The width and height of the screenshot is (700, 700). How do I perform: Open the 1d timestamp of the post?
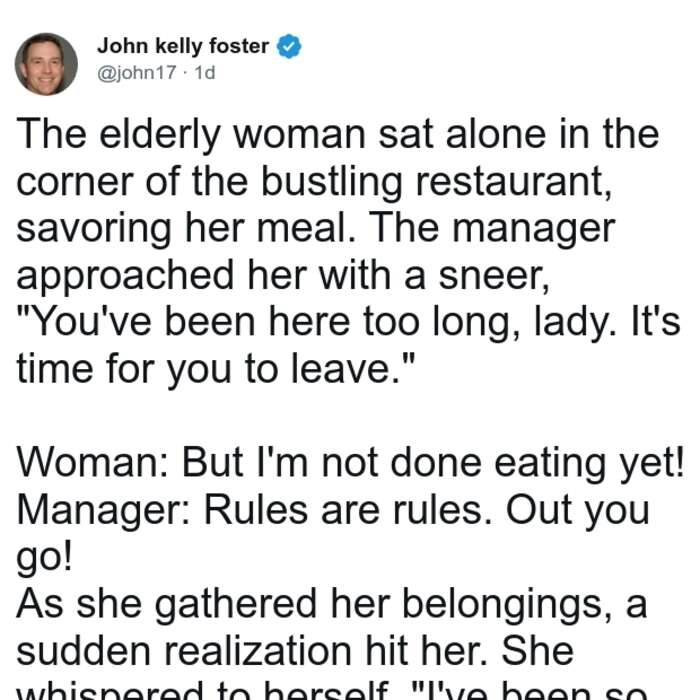point(205,73)
